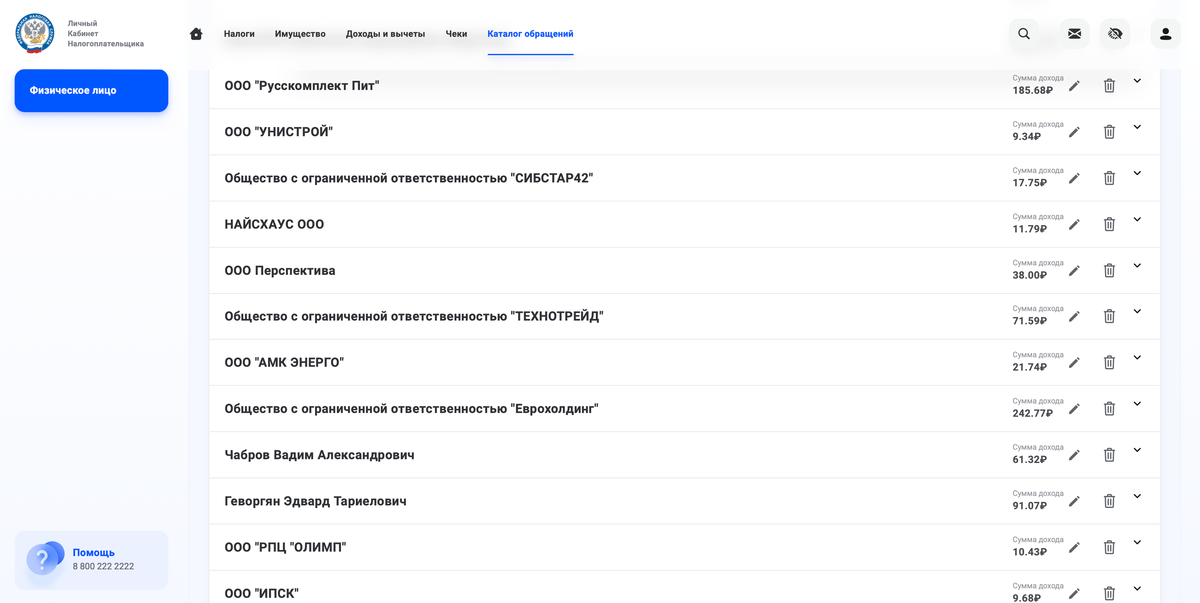Click the Federal Tax Service emblem logo
The width and height of the screenshot is (1200, 603).
click(x=34, y=33)
